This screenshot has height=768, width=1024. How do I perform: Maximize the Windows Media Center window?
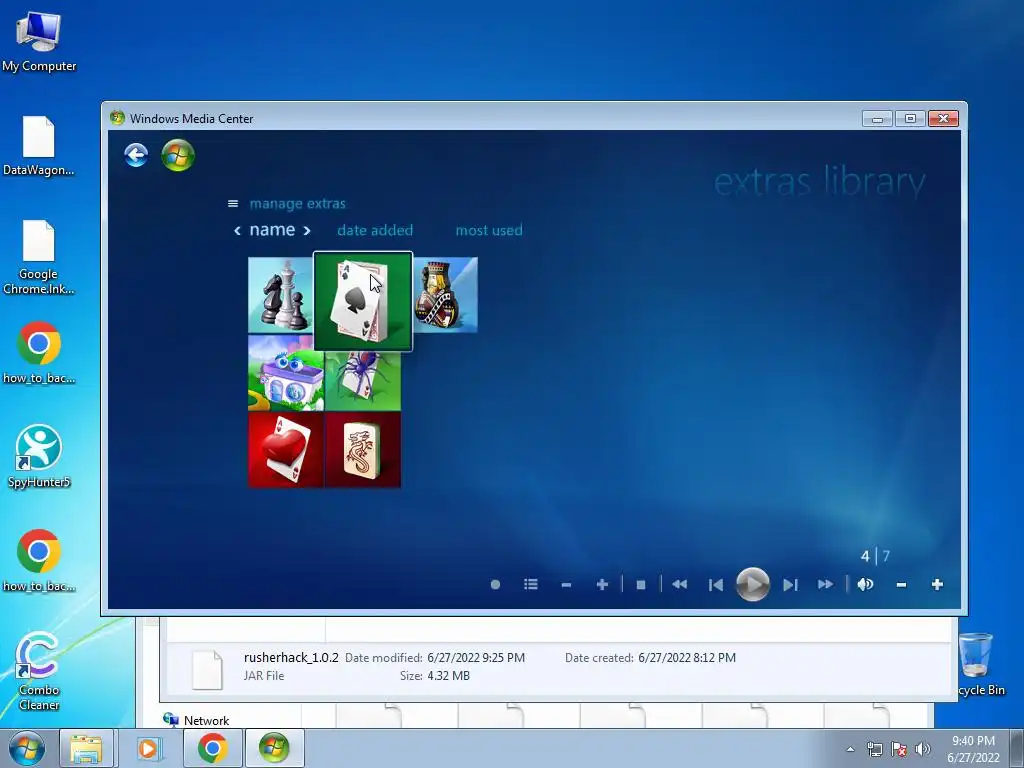click(x=910, y=119)
